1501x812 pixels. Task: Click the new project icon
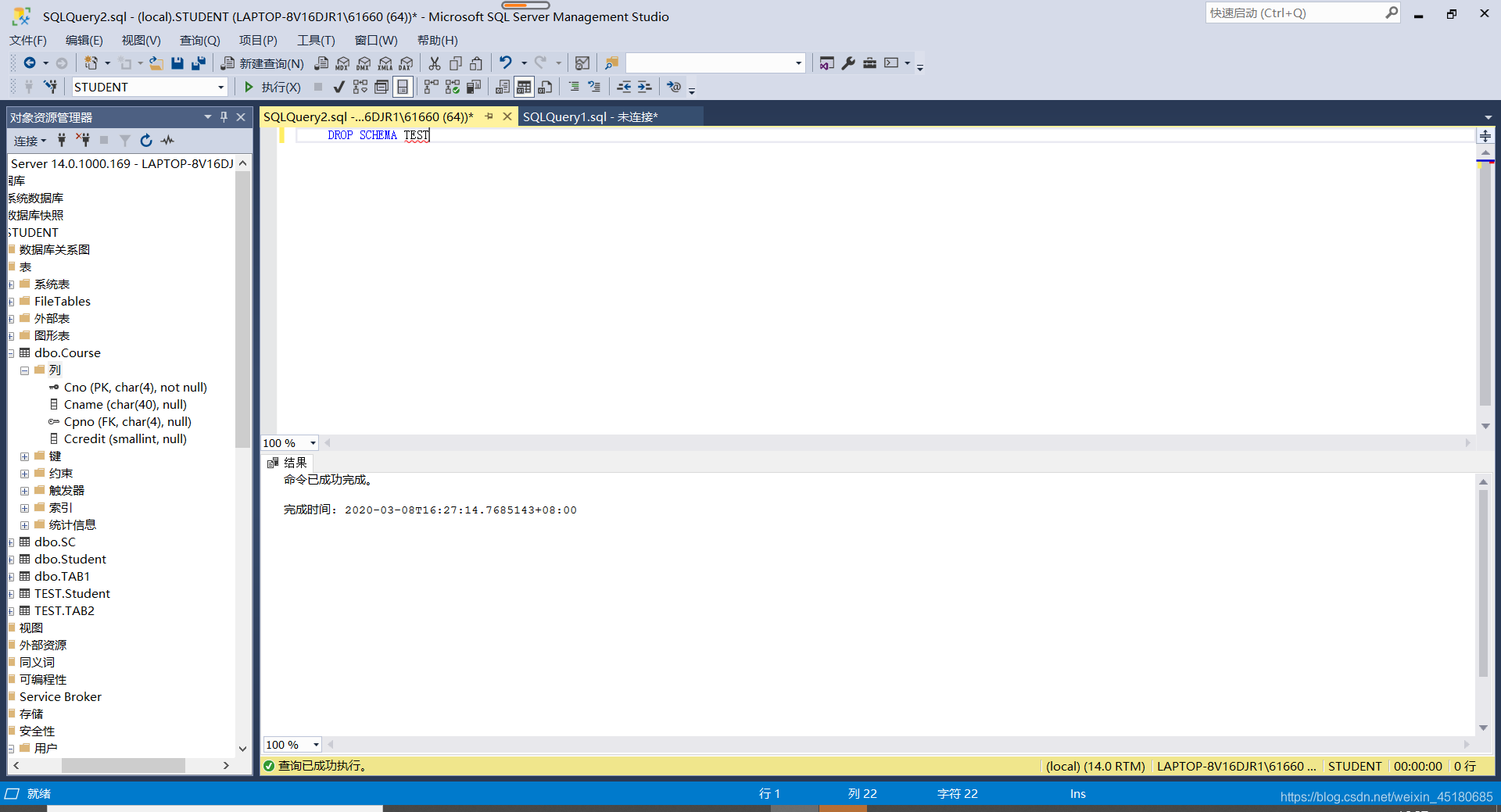click(x=91, y=63)
